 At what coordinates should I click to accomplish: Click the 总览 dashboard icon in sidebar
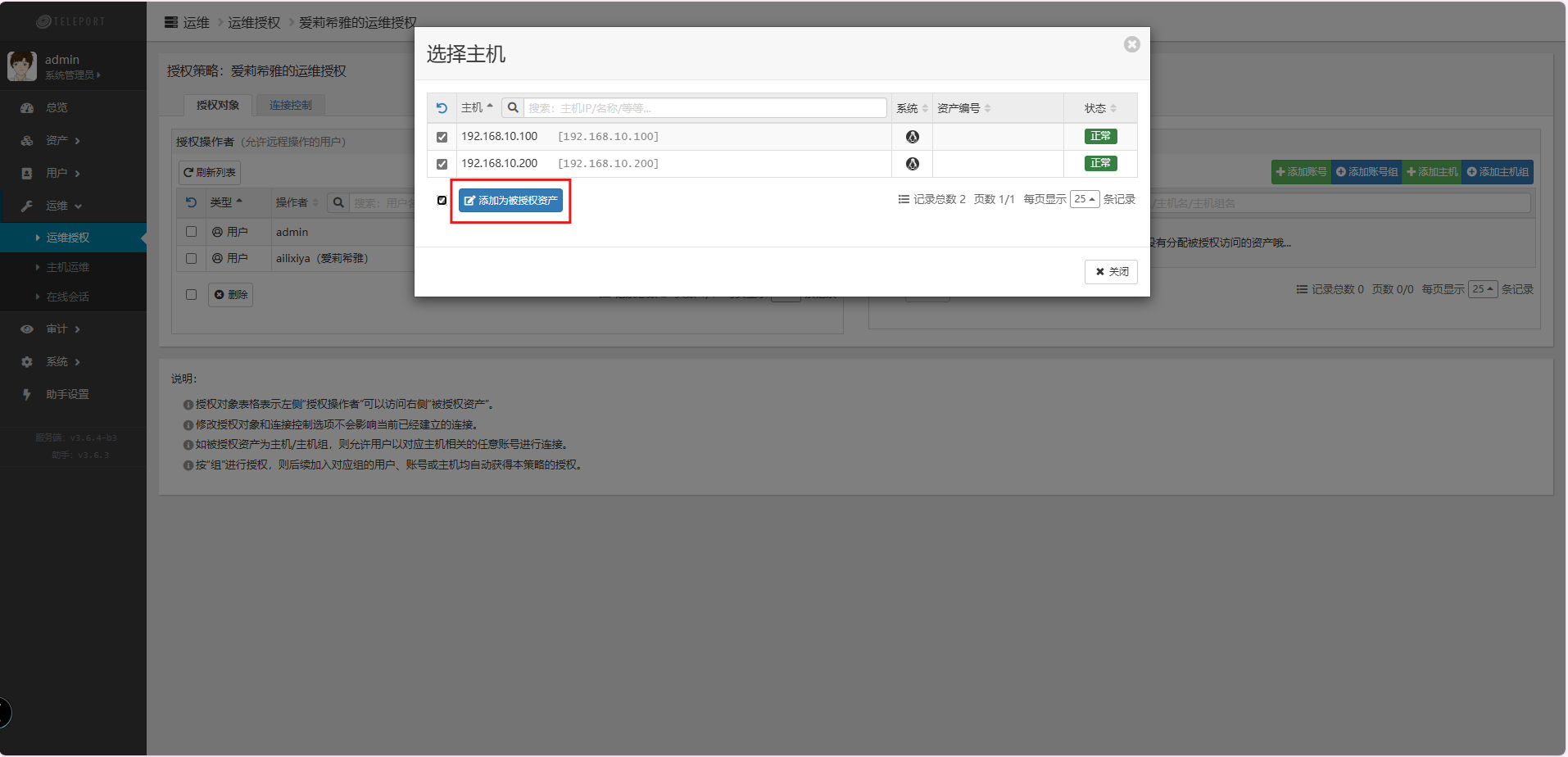[27, 108]
